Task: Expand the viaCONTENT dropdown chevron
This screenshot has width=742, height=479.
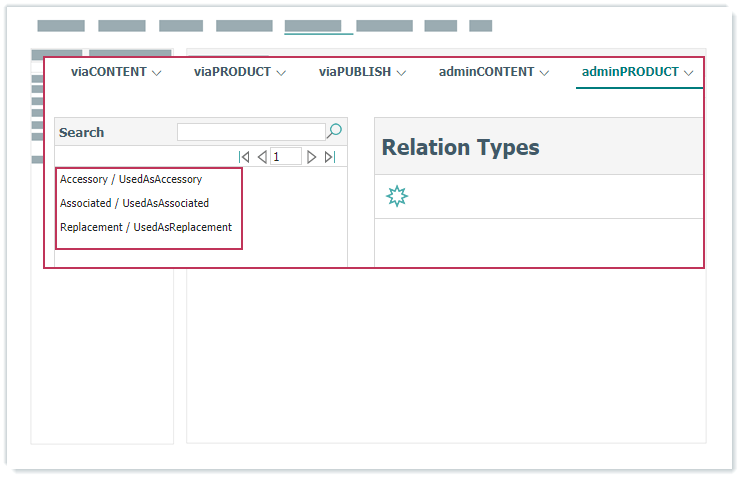Action: point(156,73)
